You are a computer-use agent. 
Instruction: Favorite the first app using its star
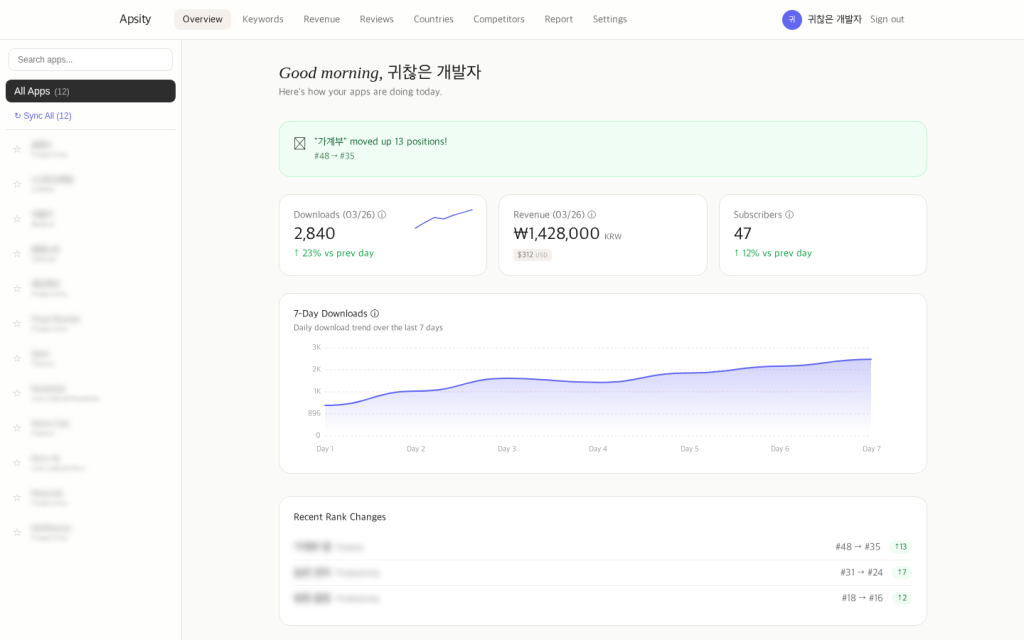[17, 149]
